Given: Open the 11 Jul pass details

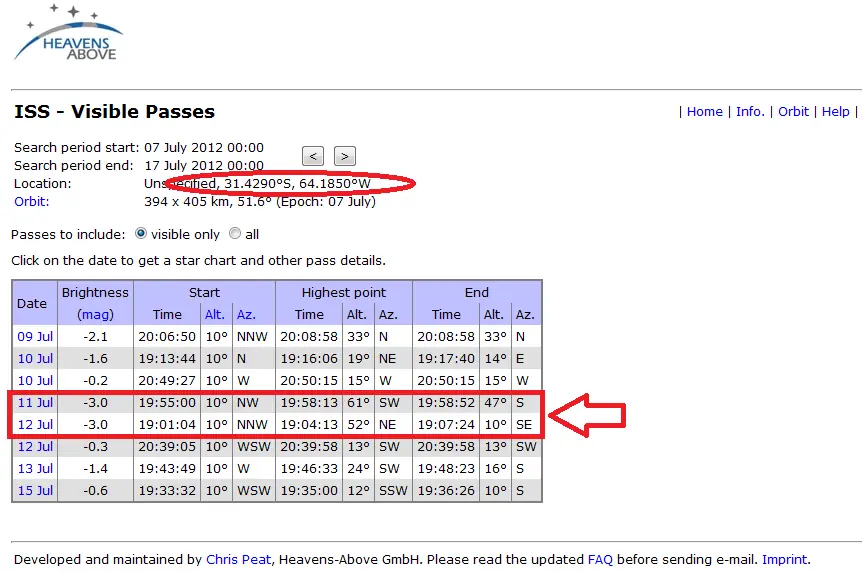Looking at the screenshot, I should [35, 402].
